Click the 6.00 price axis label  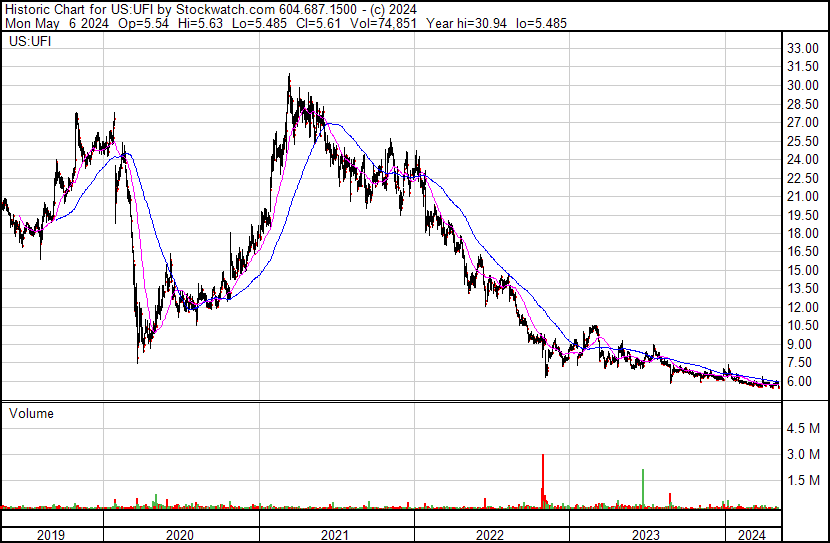point(801,381)
